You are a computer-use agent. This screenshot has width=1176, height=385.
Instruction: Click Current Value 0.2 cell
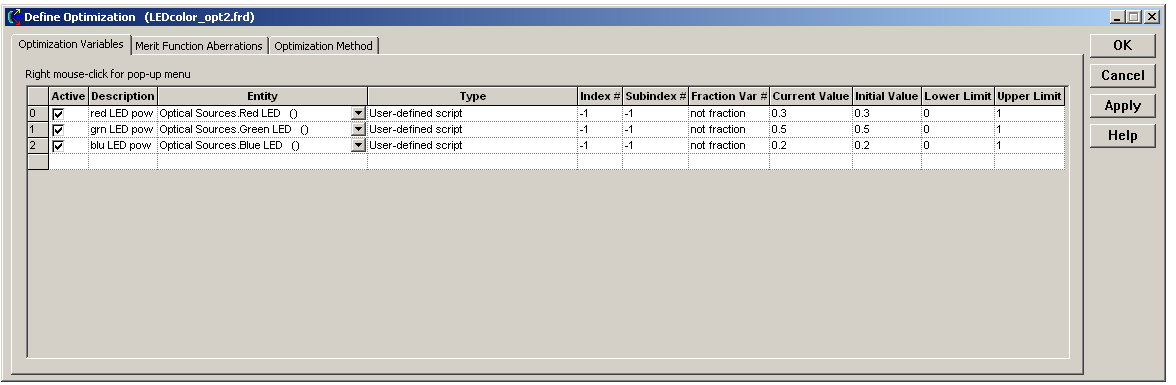[x=811, y=146]
